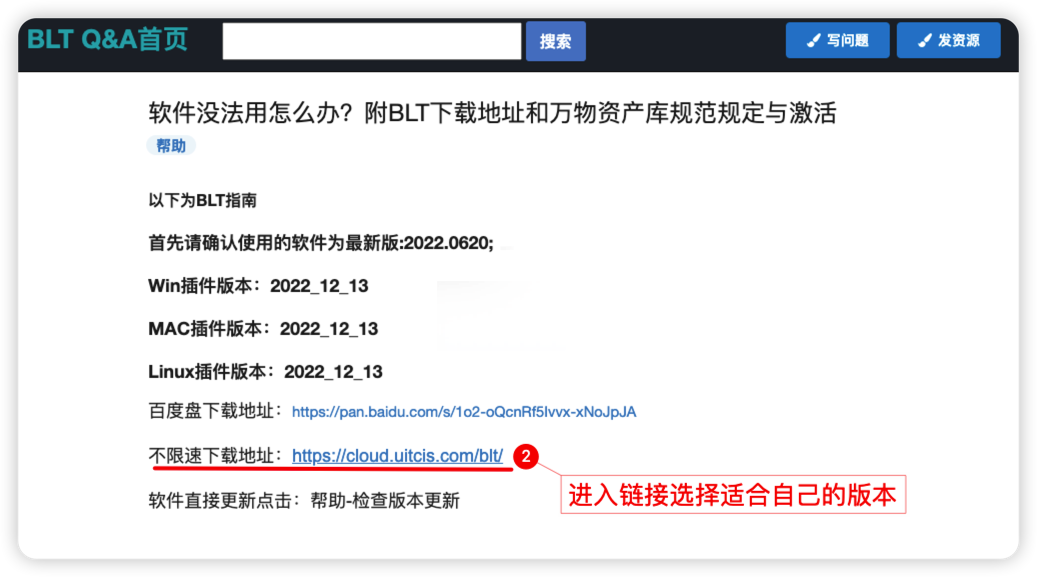Open the BLT Q&A首页 logo link
The height and width of the screenshot is (577, 1037).
pyautogui.click(x=108, y=40)
